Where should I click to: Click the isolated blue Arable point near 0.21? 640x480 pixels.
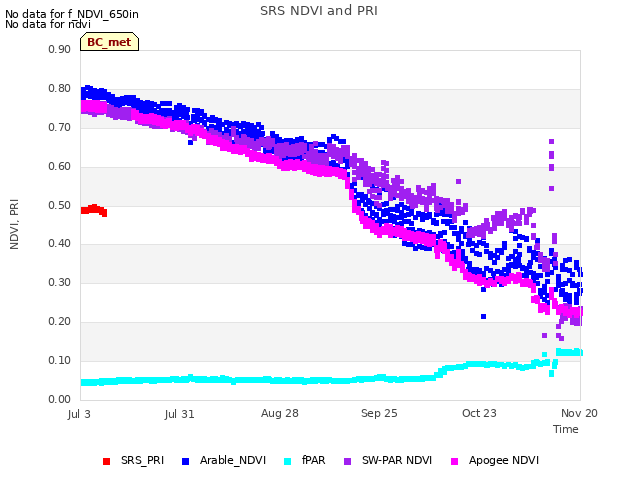click(484, 316)
